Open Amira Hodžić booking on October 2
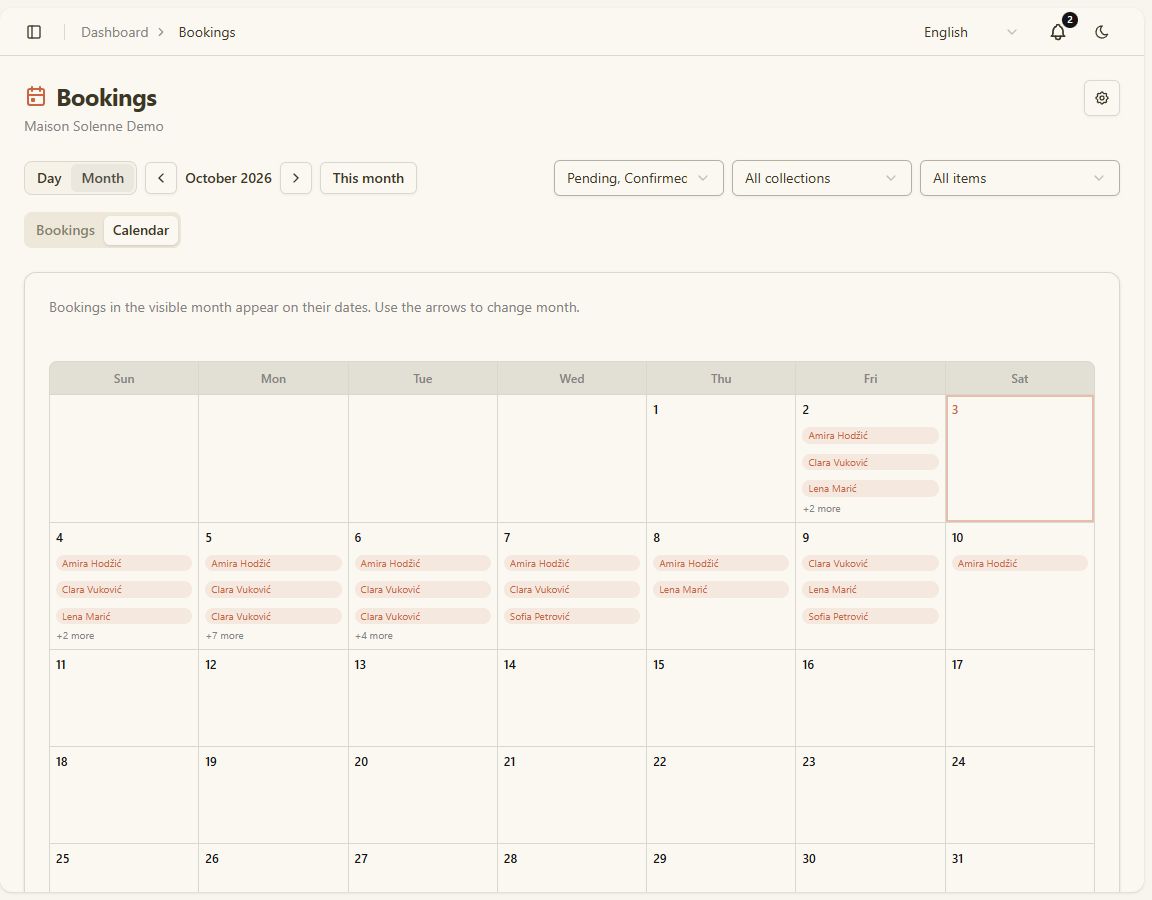Screen dimensions: 1152x900 (870, 436)
